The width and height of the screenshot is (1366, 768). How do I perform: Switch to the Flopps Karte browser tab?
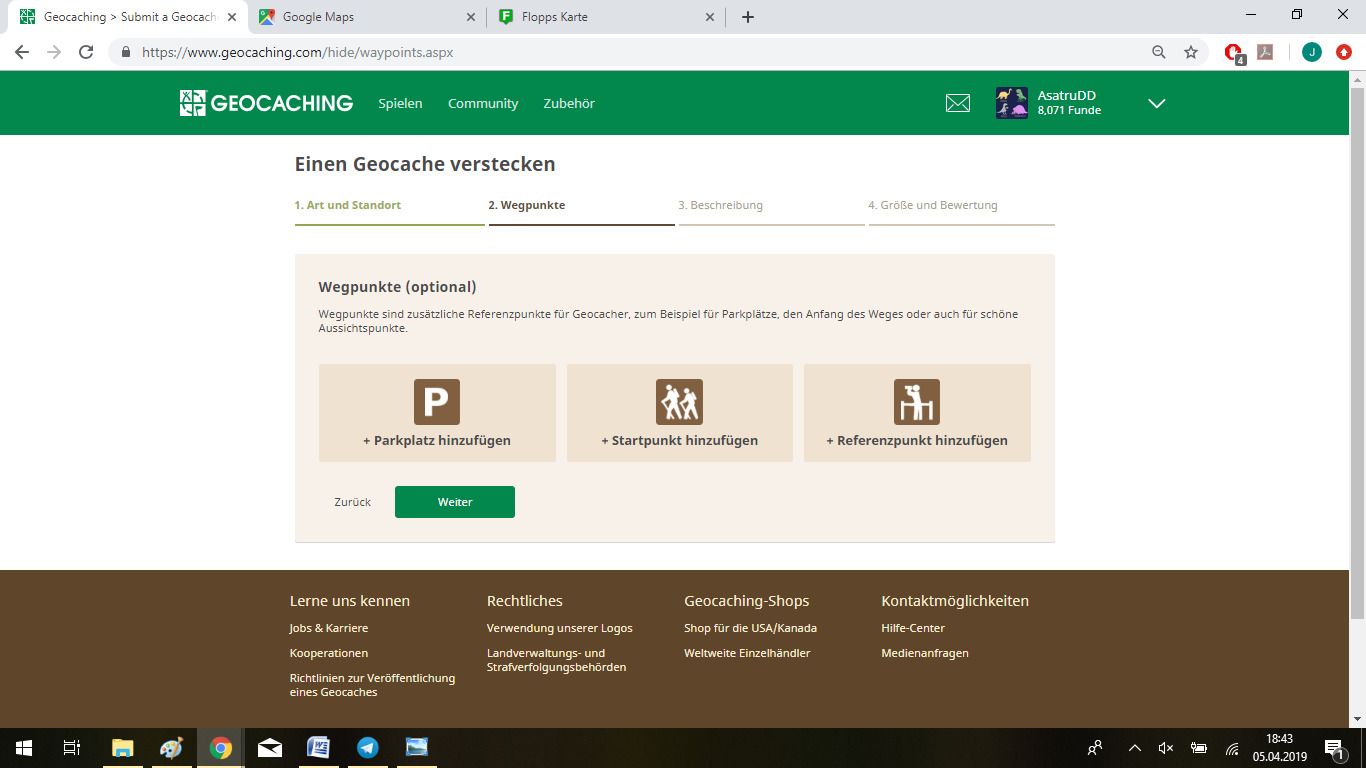(x=607, y=17)
